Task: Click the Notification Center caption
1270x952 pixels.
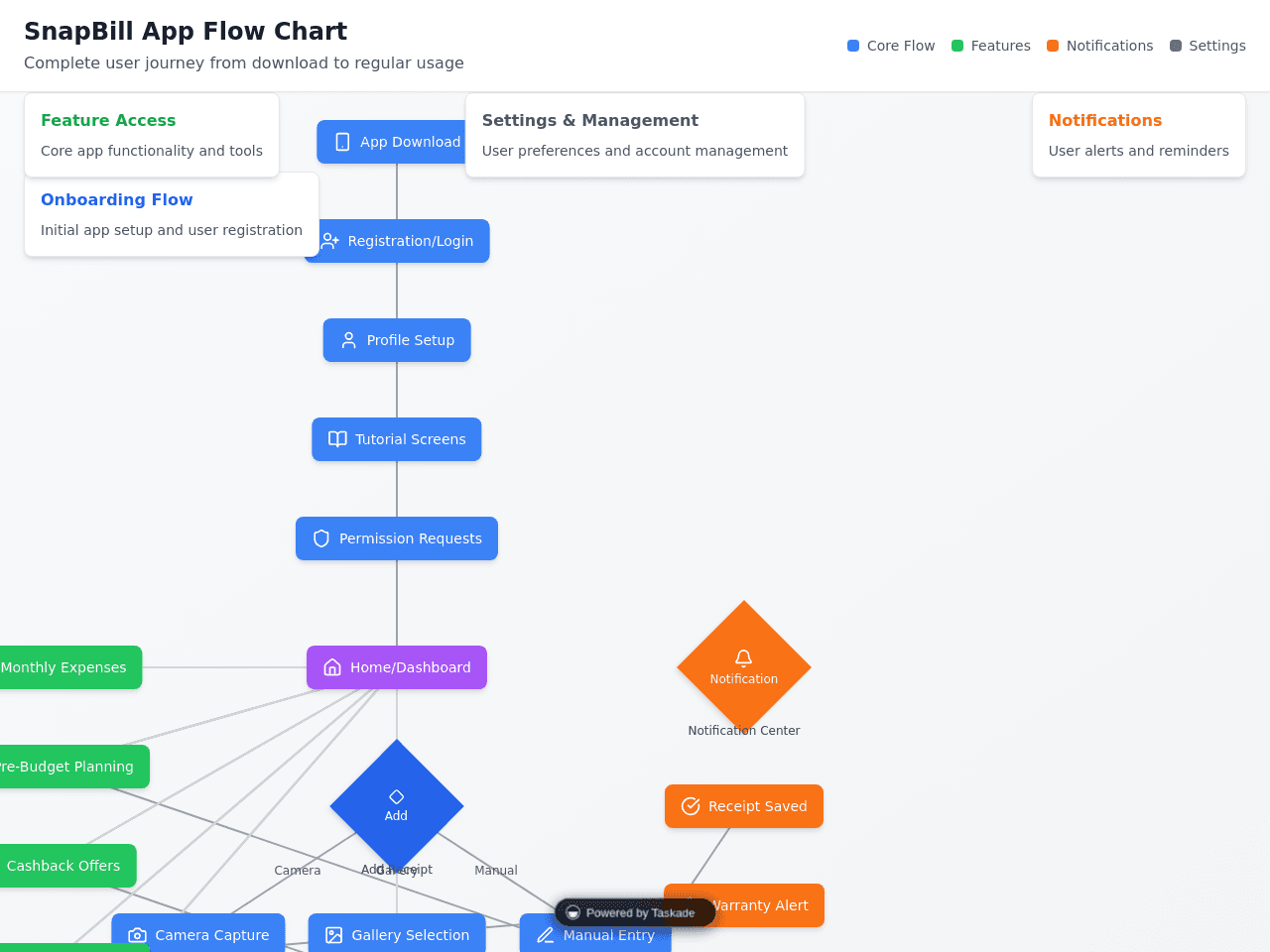Action: click(x=744, y=731)
